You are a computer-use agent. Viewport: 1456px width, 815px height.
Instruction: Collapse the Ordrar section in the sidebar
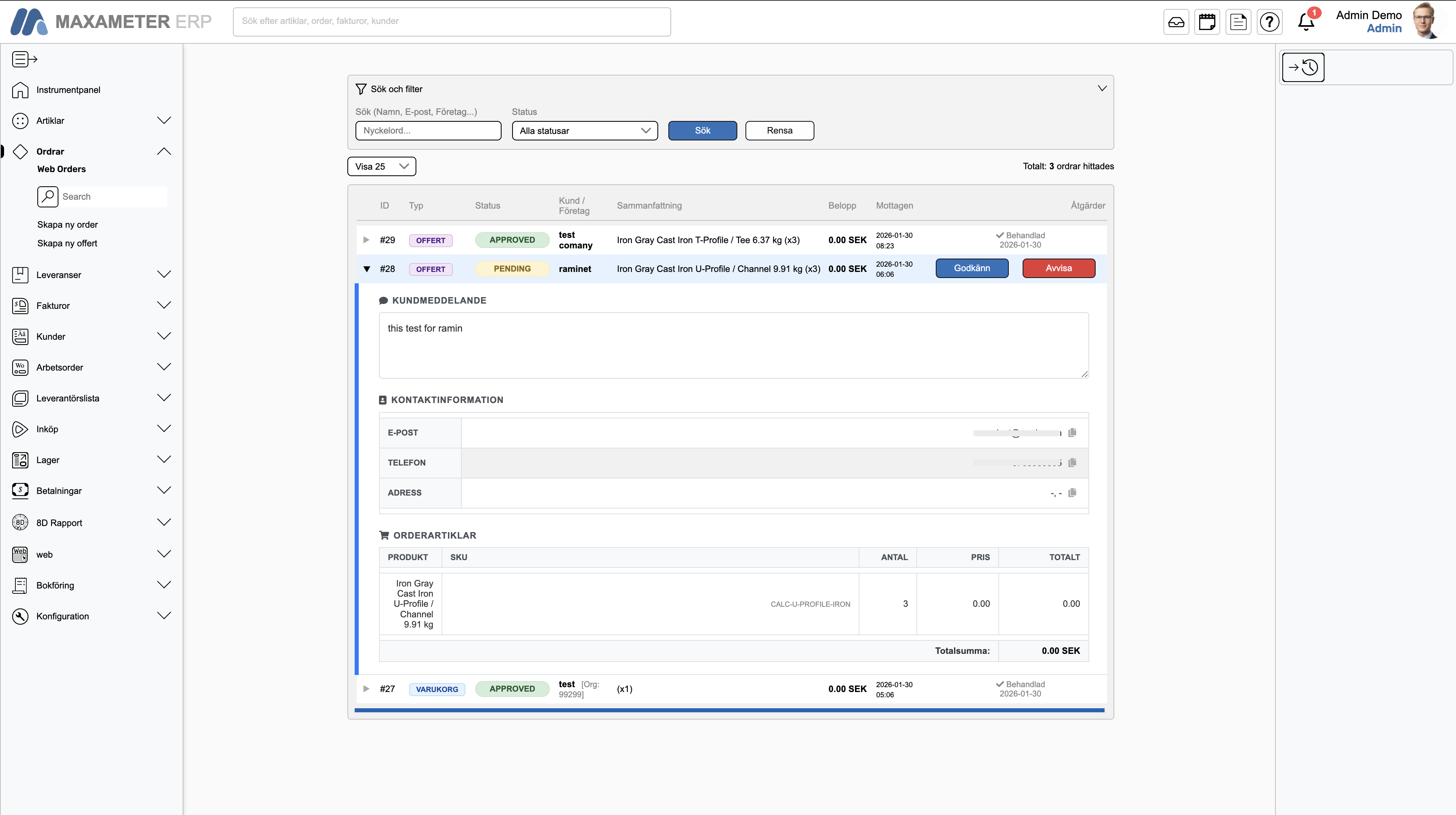pos(164,151)
